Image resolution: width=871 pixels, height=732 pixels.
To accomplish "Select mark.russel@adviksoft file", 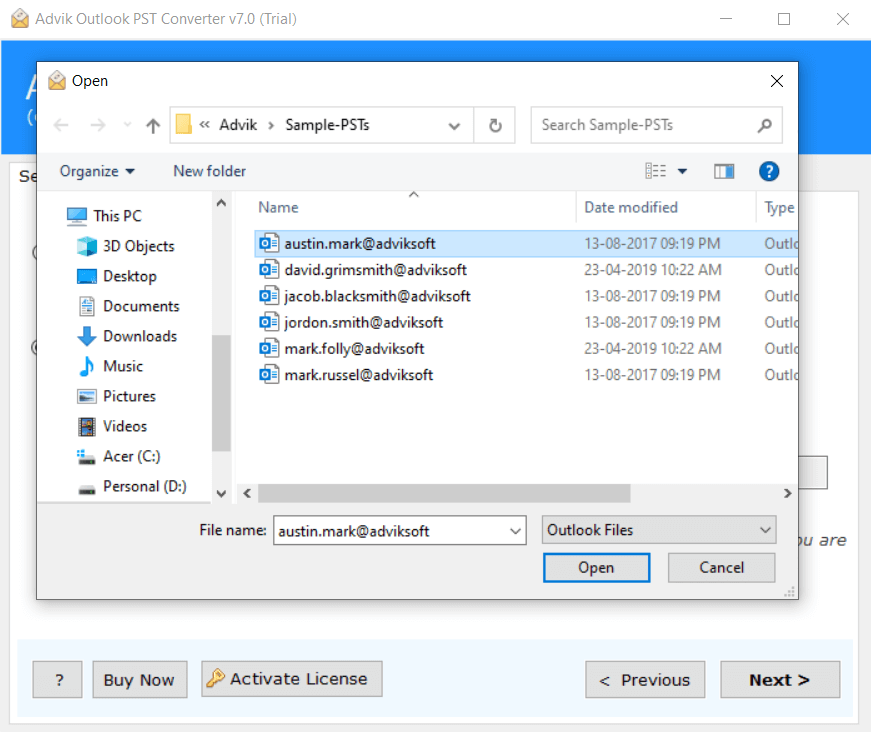I will tap(526, 375).
